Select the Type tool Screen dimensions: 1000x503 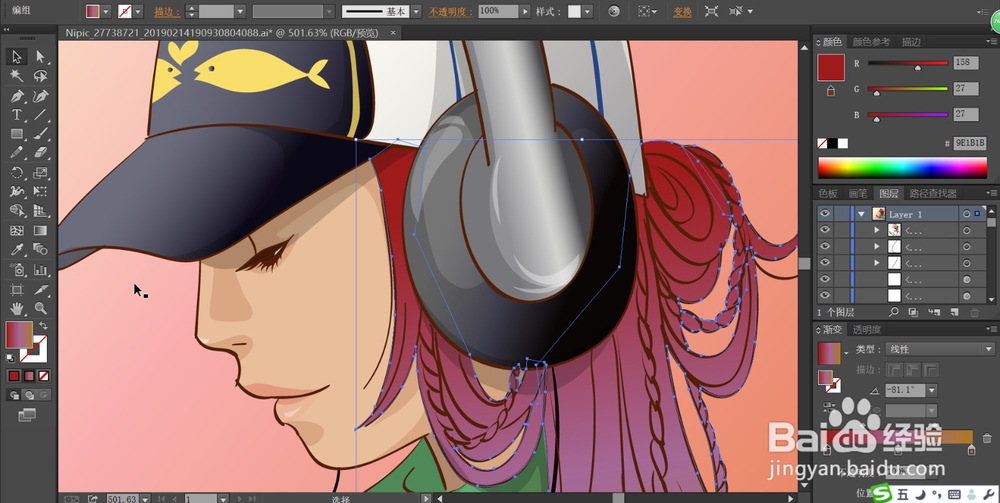point(17,115)
